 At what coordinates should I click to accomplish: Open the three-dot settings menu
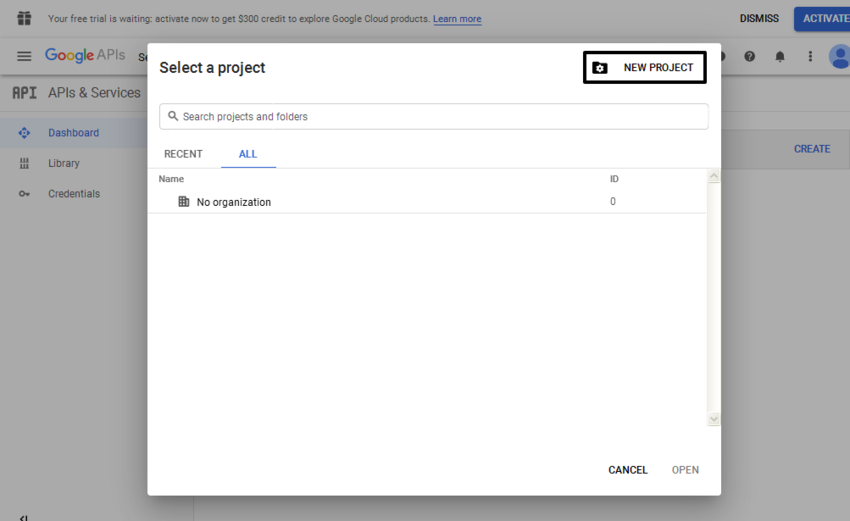click(810, 57)
